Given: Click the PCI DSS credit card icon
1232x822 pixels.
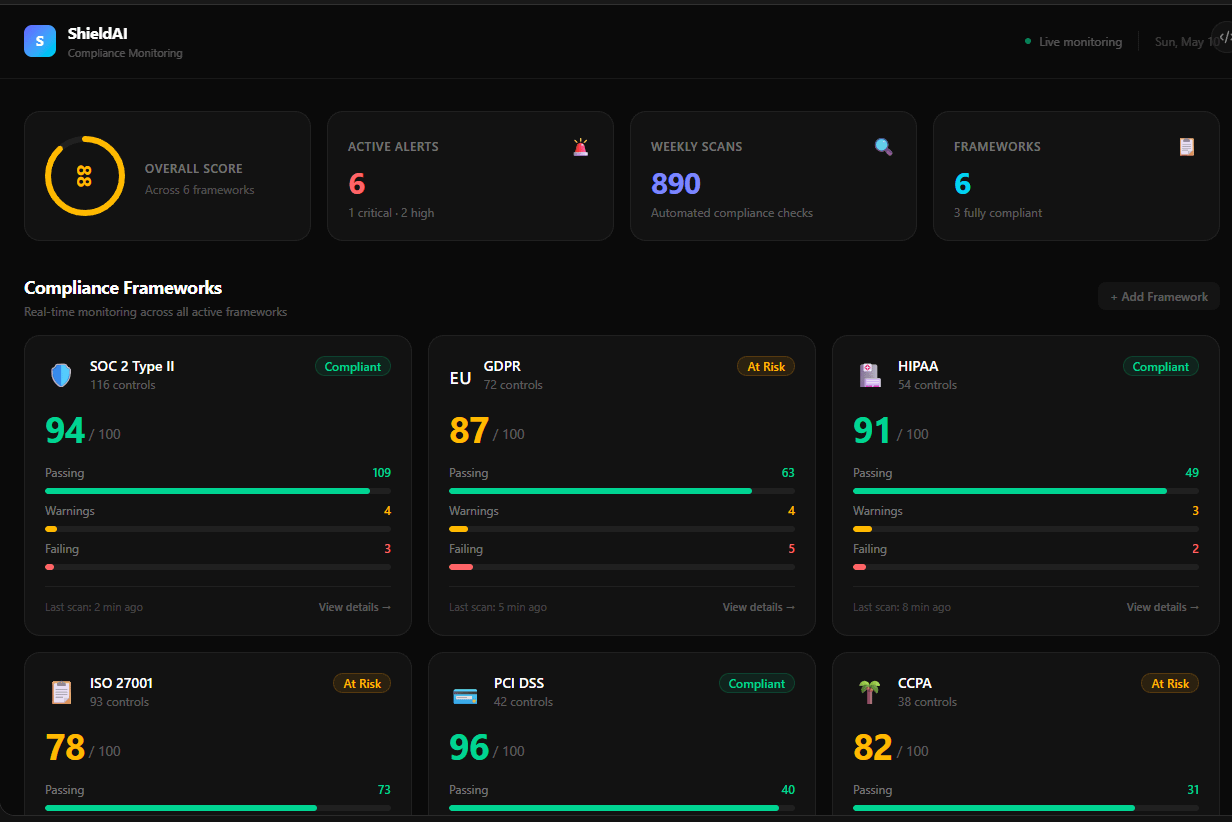Looking at the screenshot, I should pyautogui.click(x=465, y=696).
